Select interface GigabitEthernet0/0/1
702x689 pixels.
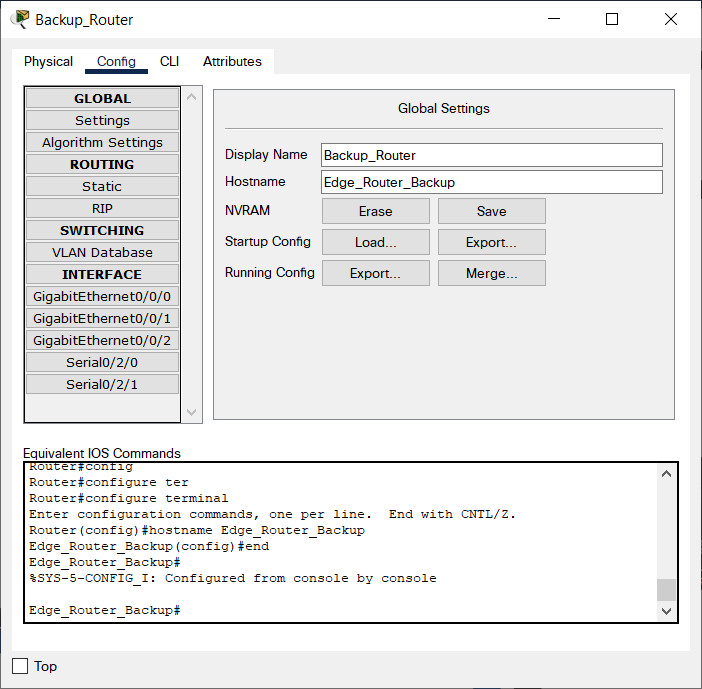[102, 318]
